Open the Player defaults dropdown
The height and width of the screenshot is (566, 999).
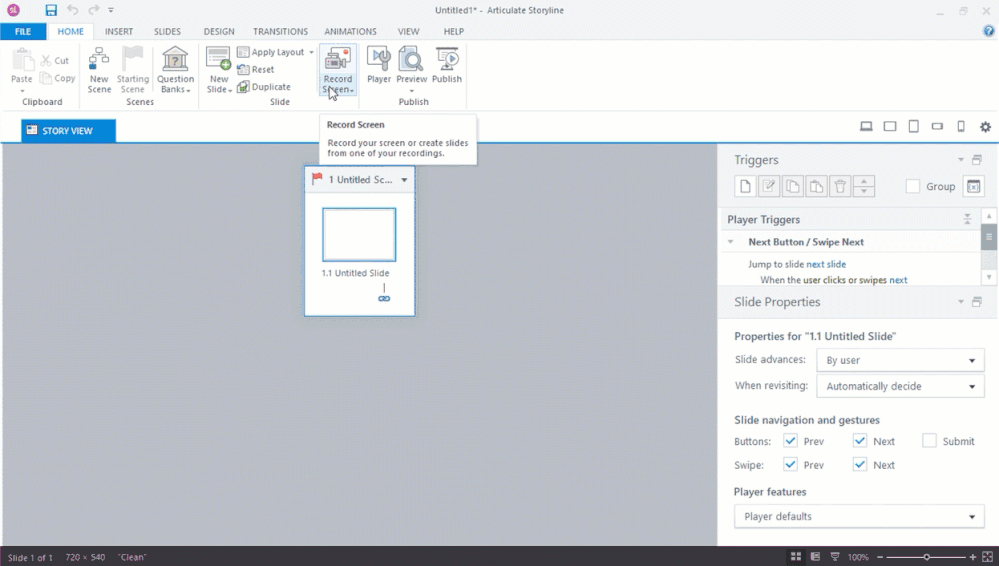(859, 516)
